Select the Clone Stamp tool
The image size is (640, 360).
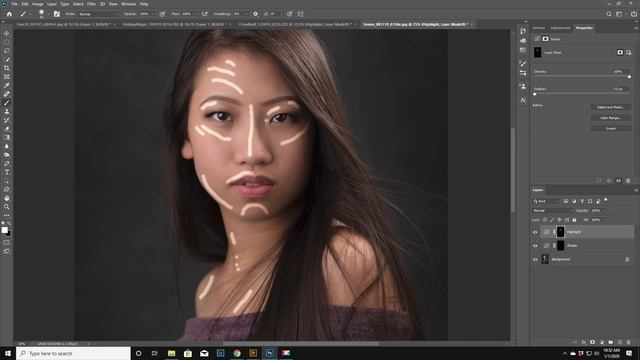[x=7, y=111]
